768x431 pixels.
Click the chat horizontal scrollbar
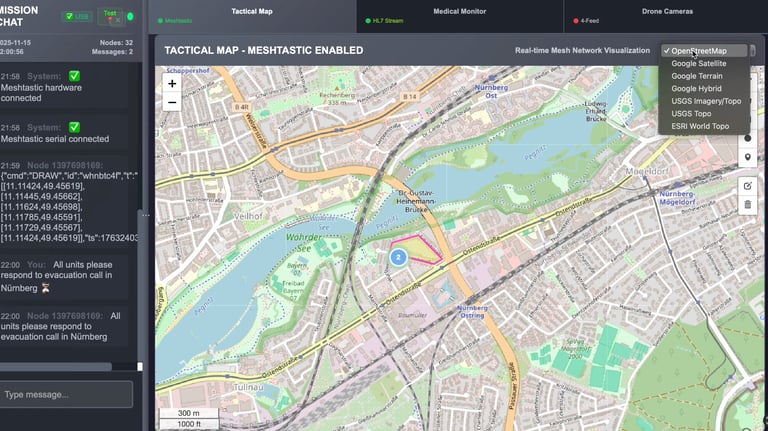coord(55,366)
